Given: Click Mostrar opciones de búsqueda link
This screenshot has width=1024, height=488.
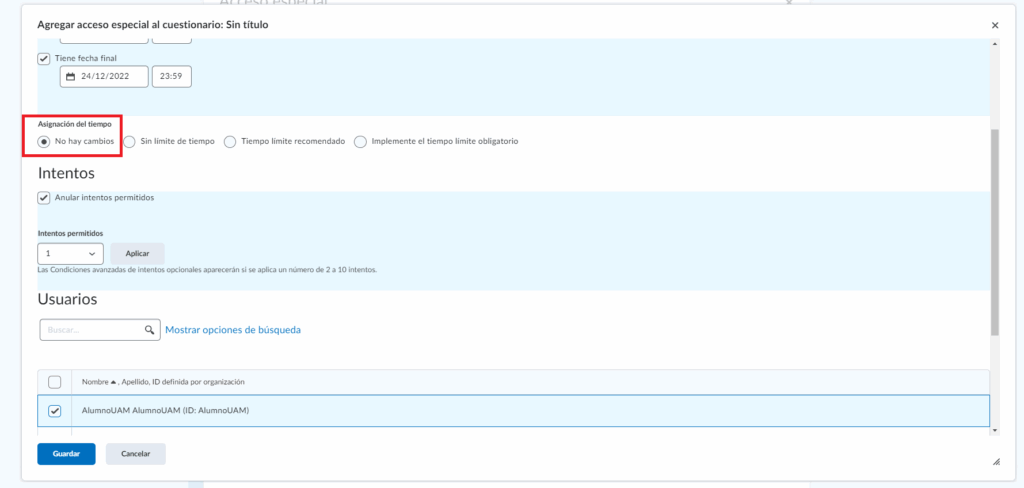Looking at the screenshot, I should pos(232,329).
